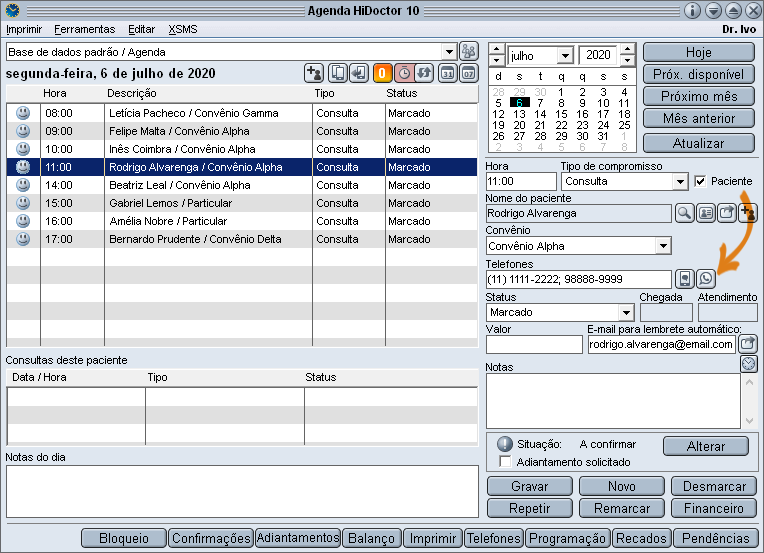
Task: Click the Situação exclamation status icon
Action: tap(505, 444)
